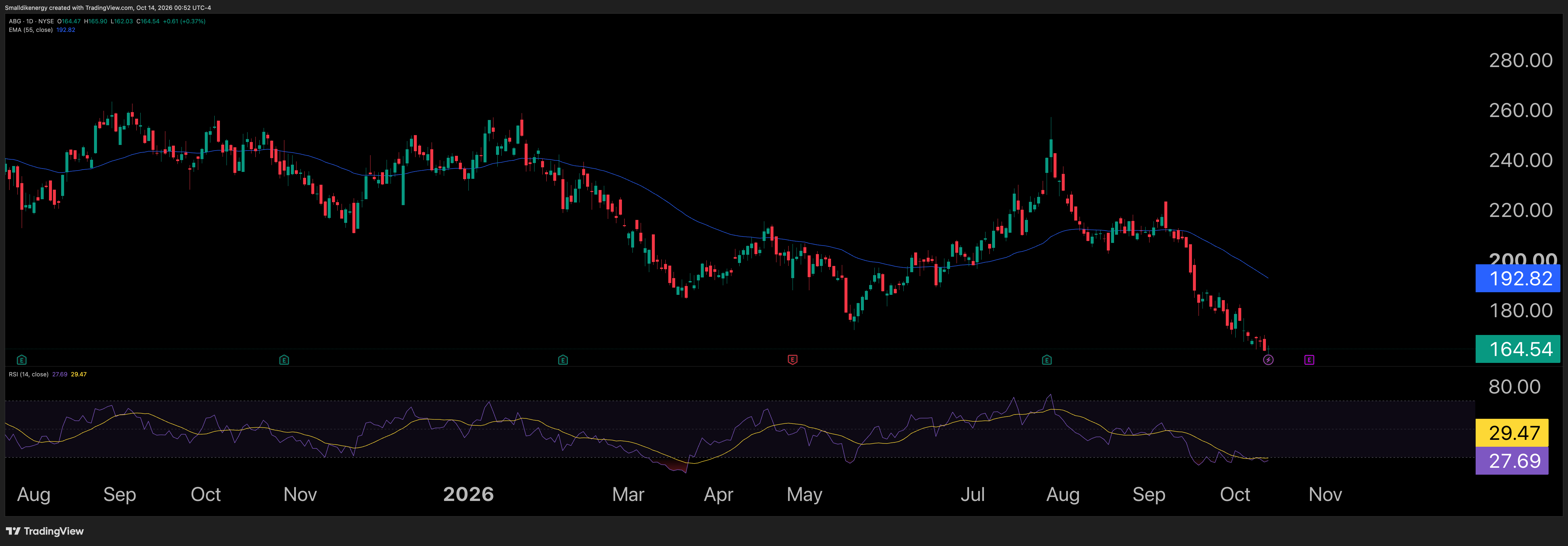This screenshot has height=546, width=1568.
Task: Click the yellow 29.47 RSI average label
Action: 1512,433
